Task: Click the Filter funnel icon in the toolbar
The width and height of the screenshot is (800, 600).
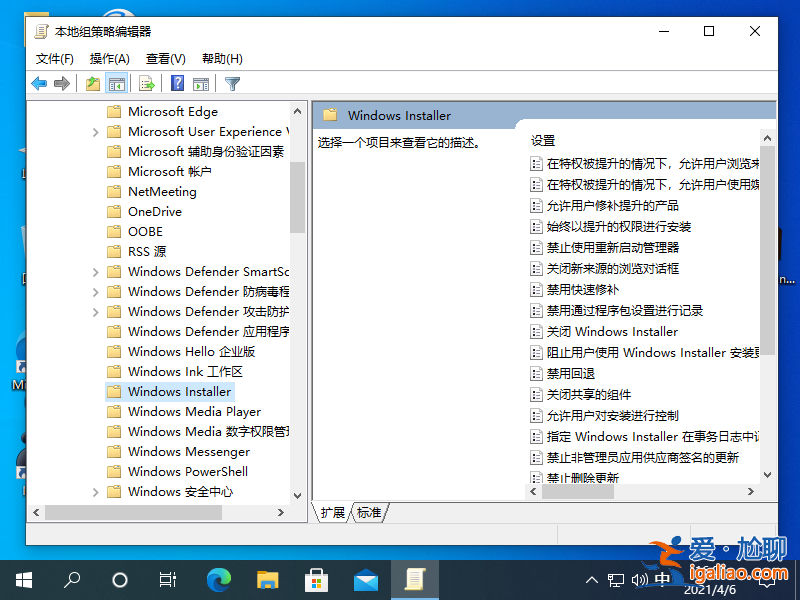Action: click(x=230, y=83)
